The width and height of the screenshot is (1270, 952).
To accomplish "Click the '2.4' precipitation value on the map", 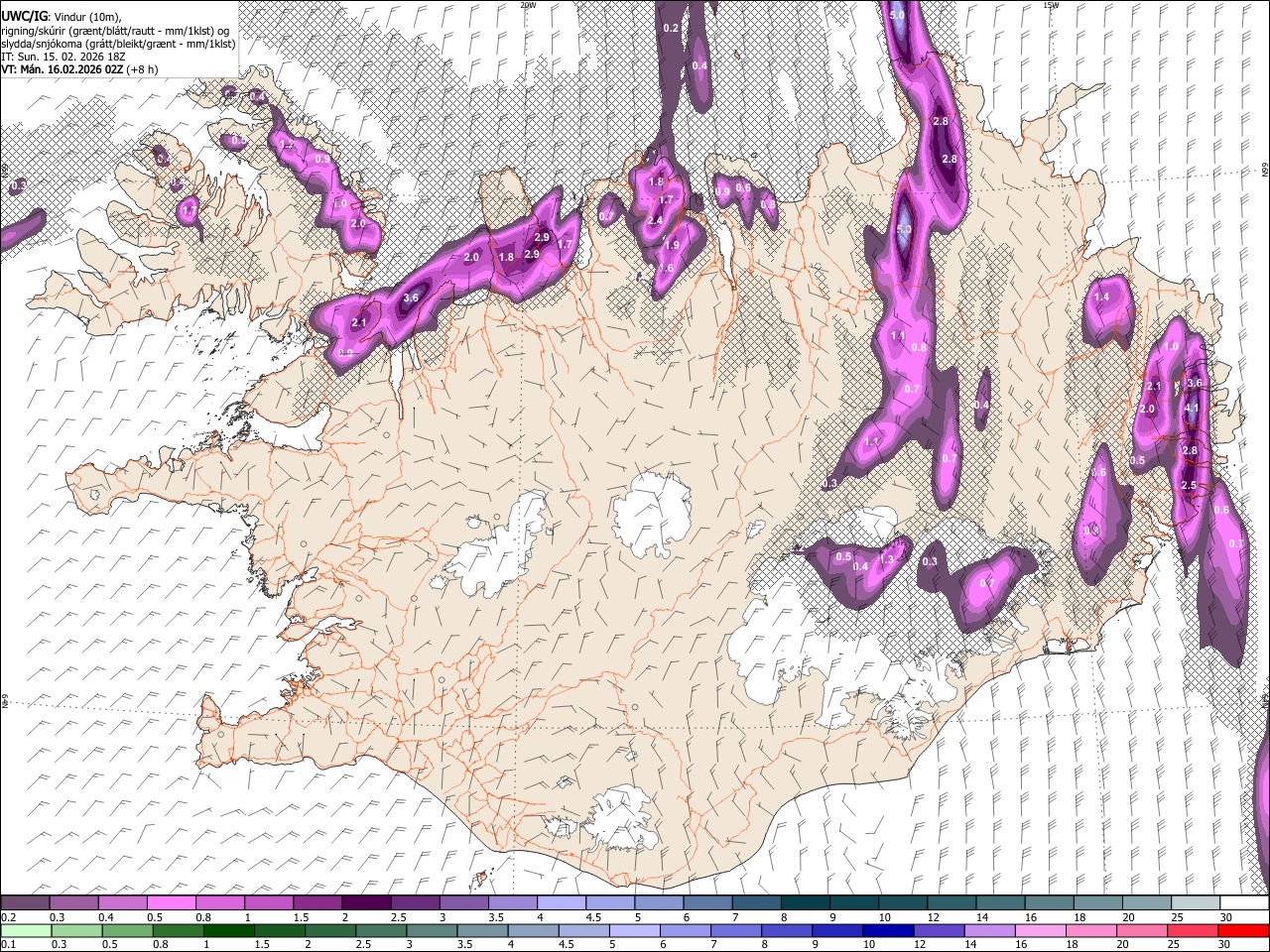I will click(x=655, y=220).
